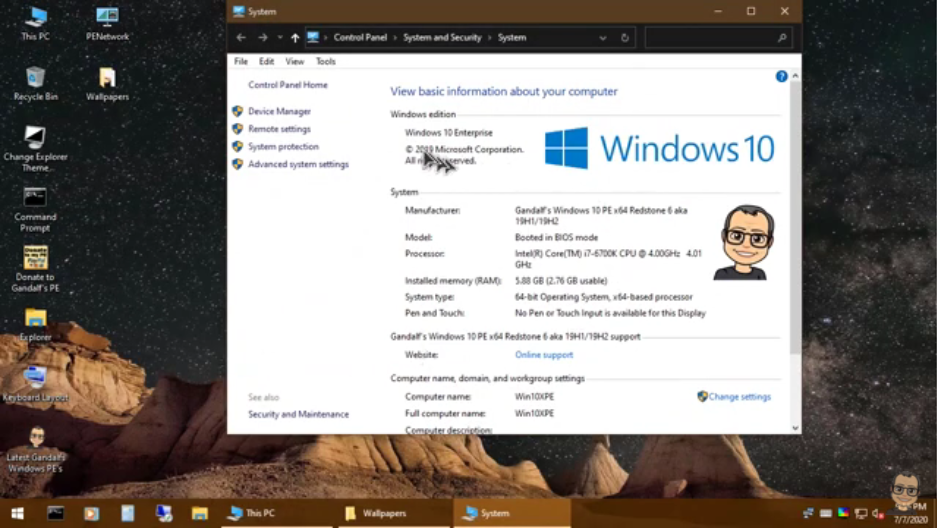Image resolution: width=937 pixels, height=528 pixels.
Task: Click the 5.88 GB RAM value
Action: [x=561, y=281]
